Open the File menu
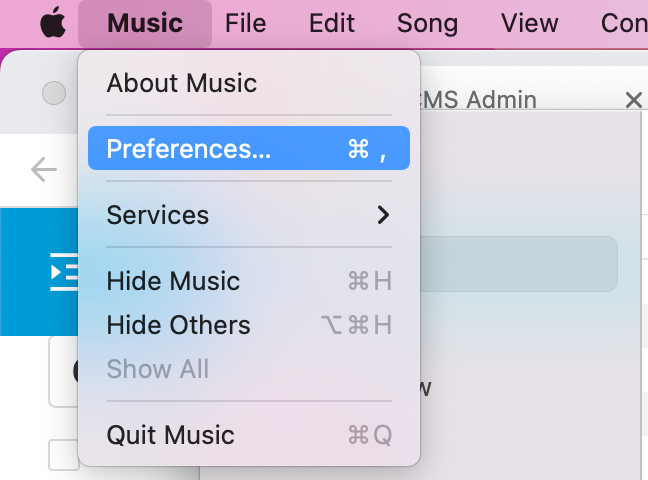648x480 pixels. 245,23
